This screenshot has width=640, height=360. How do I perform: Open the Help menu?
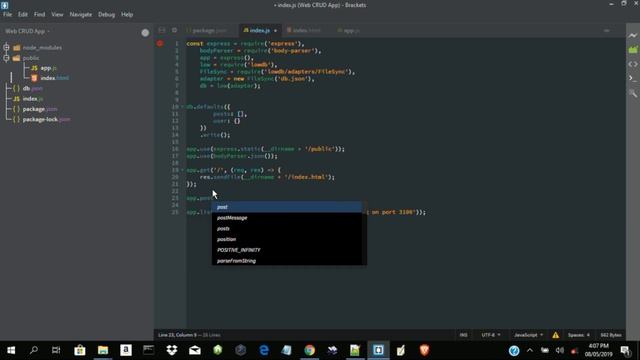[127, 14]
